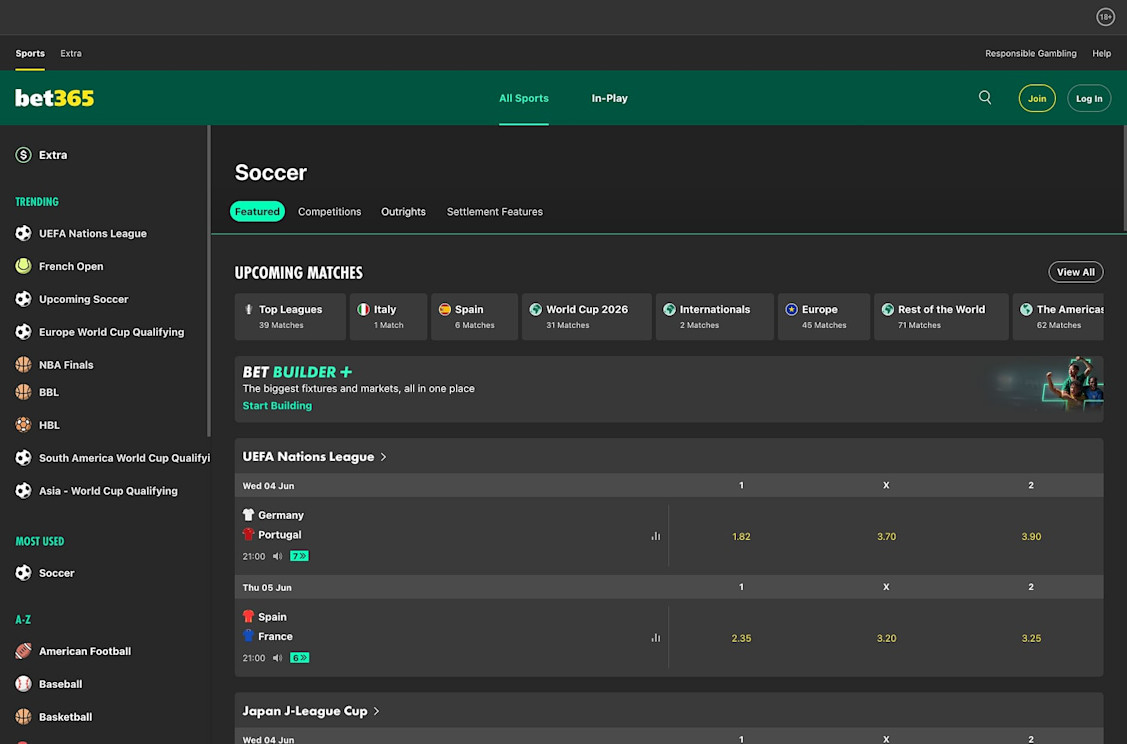This screenshot has width=1127, height=744.
Task: Switch to In-Play navigation tab
Action: coord(610,98)
